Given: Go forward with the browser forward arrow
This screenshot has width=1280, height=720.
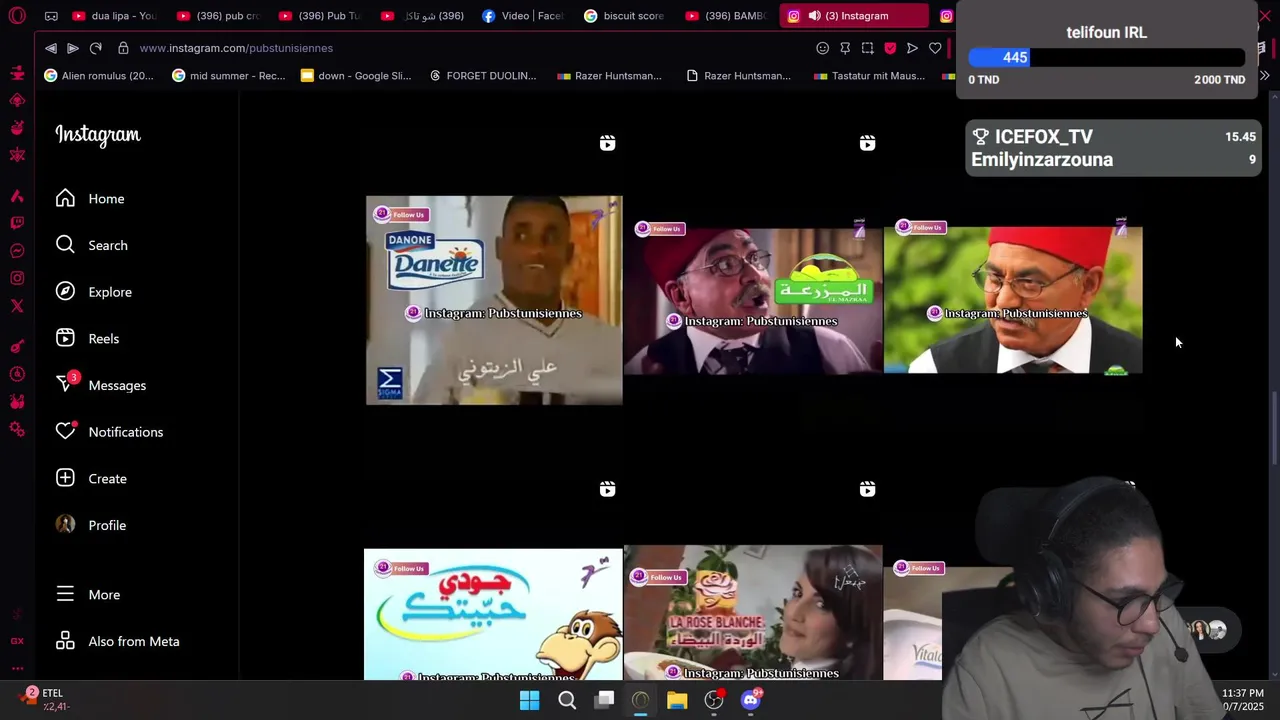Looking at the screenshot, I should click(x=73, y=48).
